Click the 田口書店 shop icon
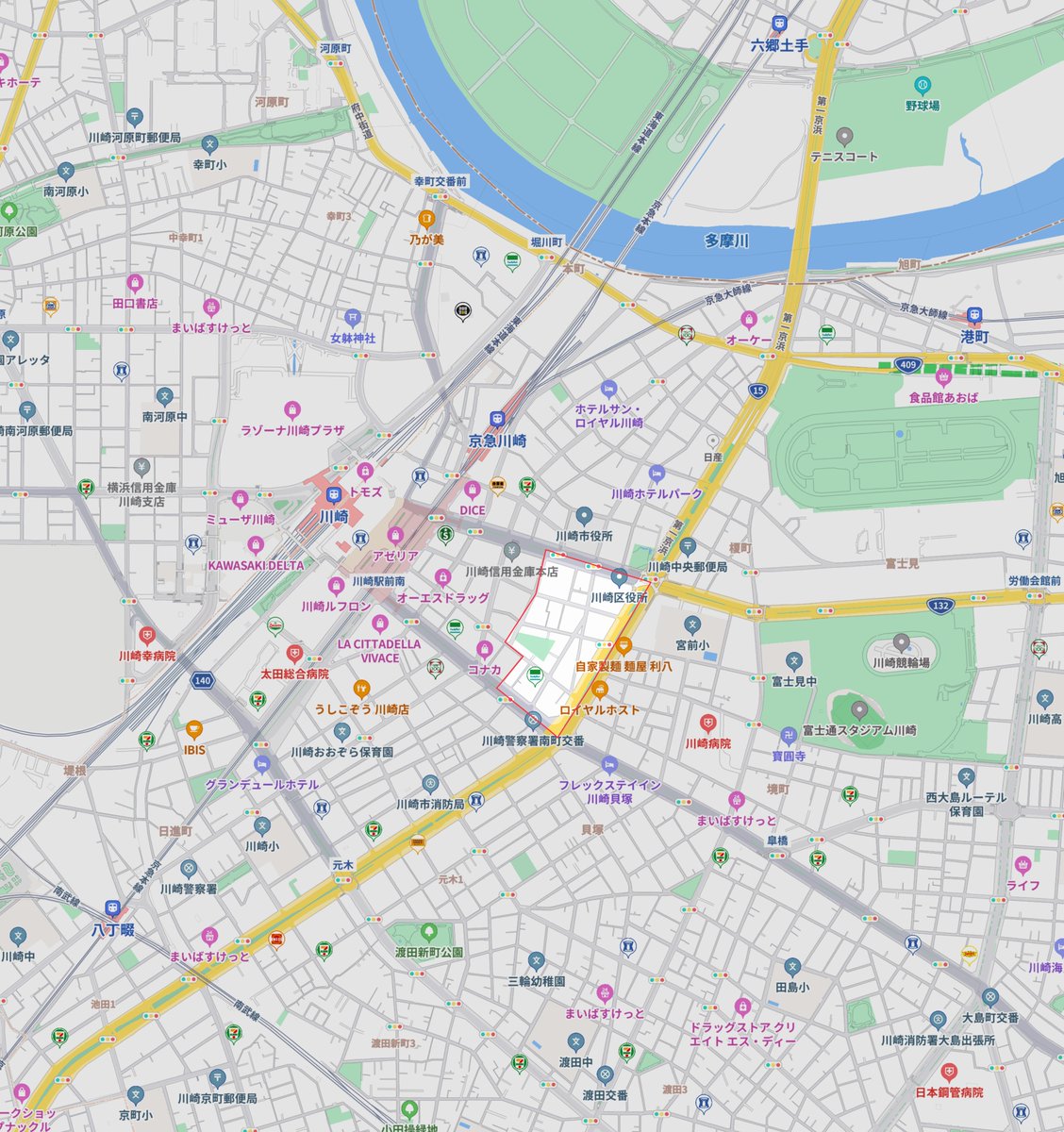The width and height of the screenshot is (1064, 1132). (135, 283)
